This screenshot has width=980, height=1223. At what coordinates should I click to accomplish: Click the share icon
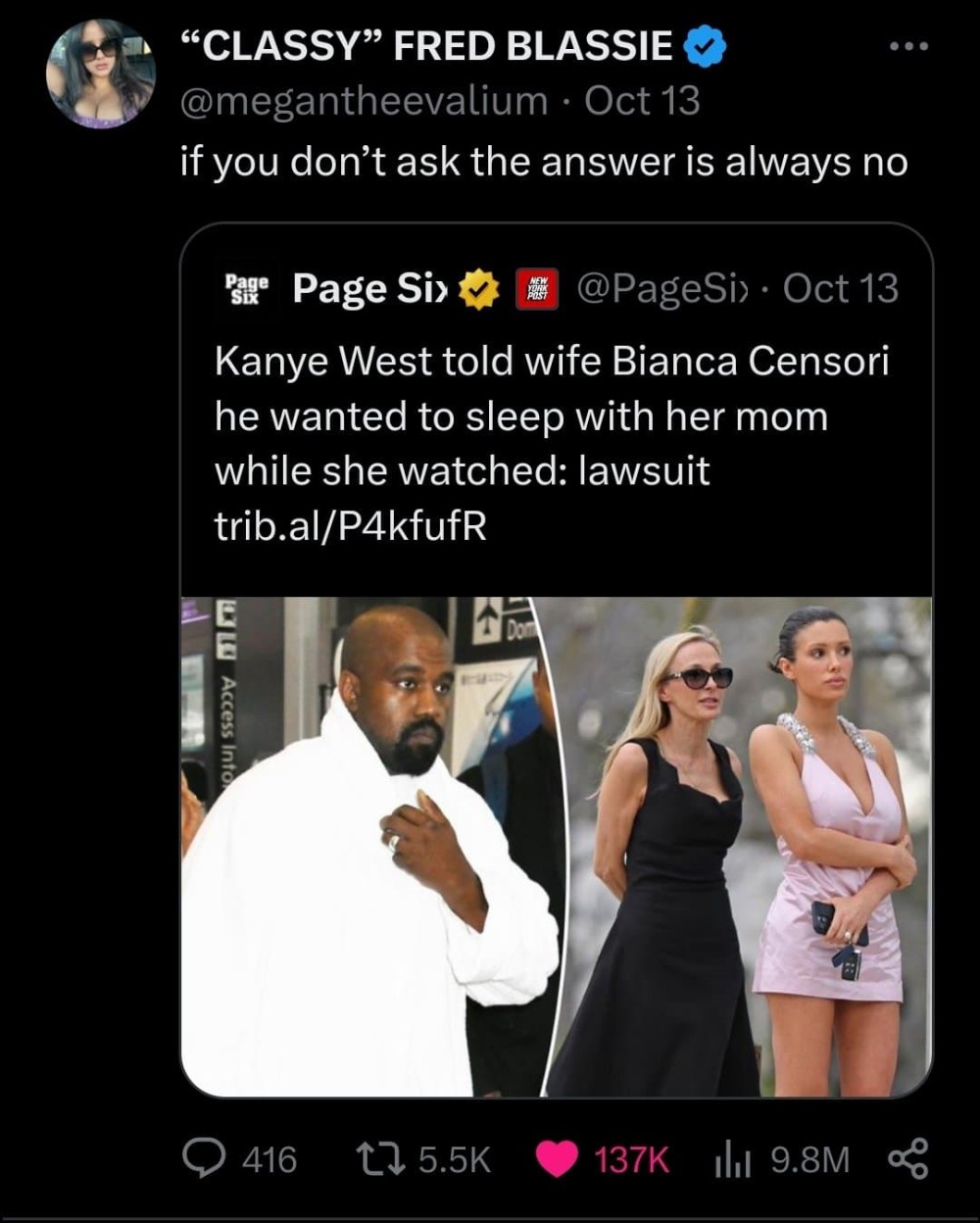click(907, 1160)
